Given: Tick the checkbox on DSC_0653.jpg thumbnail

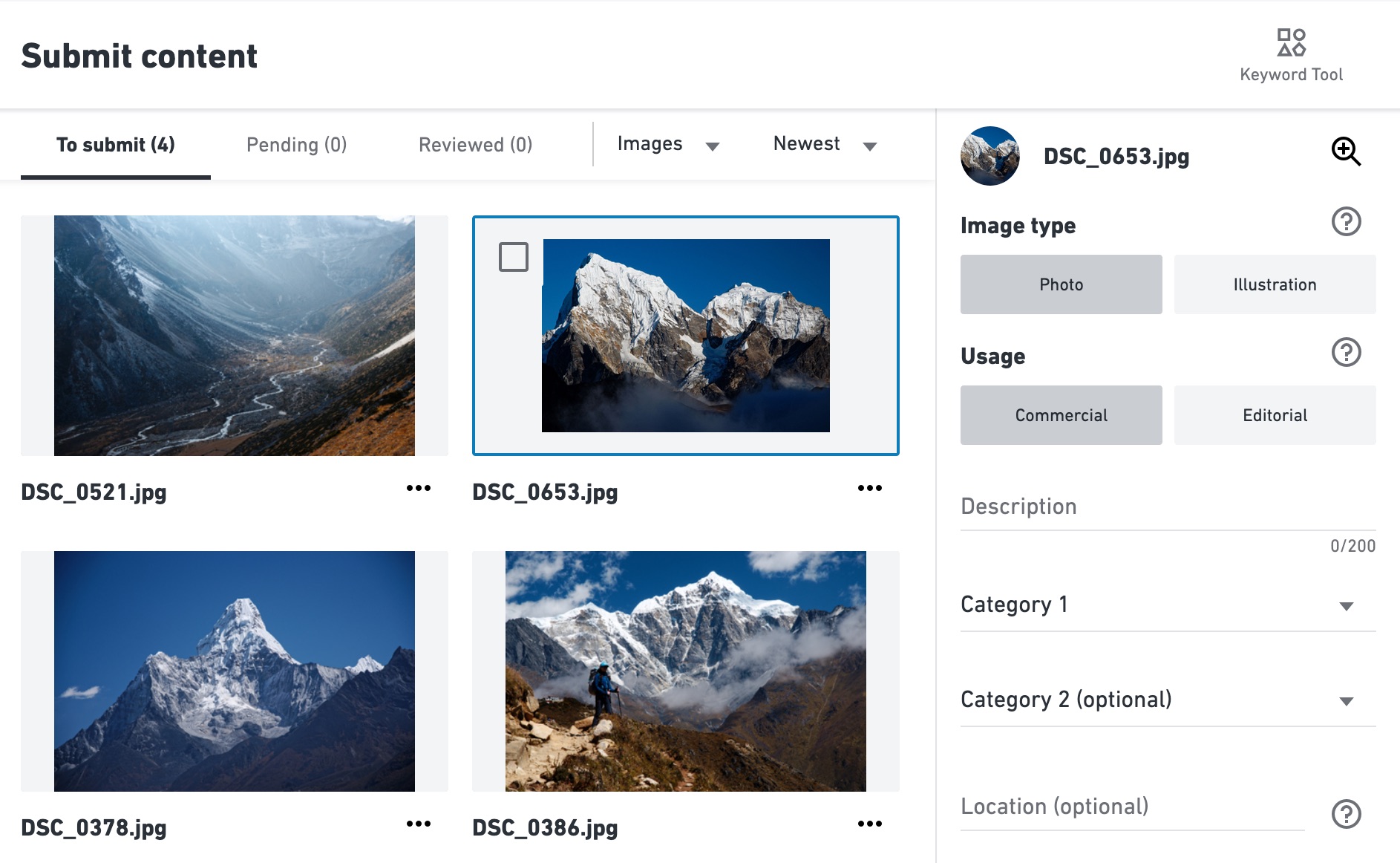Looking at the screenshot, I should tap(514, 257).
